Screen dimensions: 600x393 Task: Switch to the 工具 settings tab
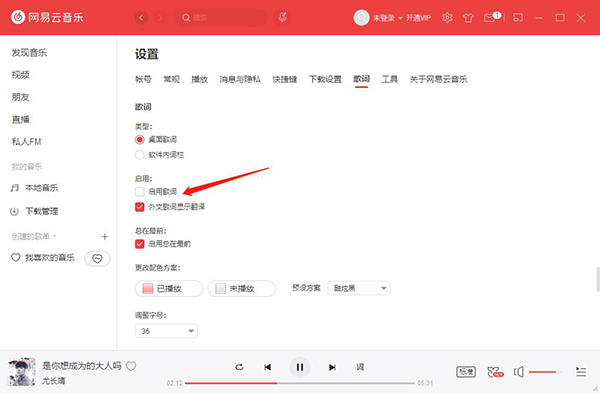pos(390,79)
